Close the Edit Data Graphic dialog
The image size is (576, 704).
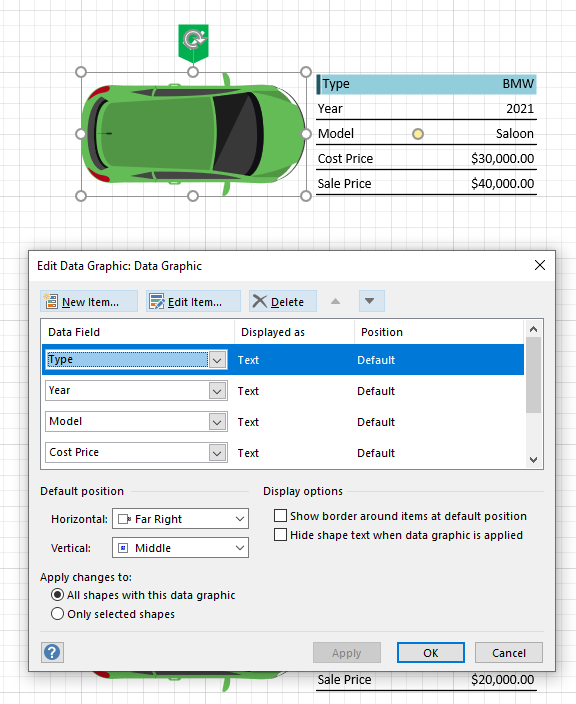540,265
